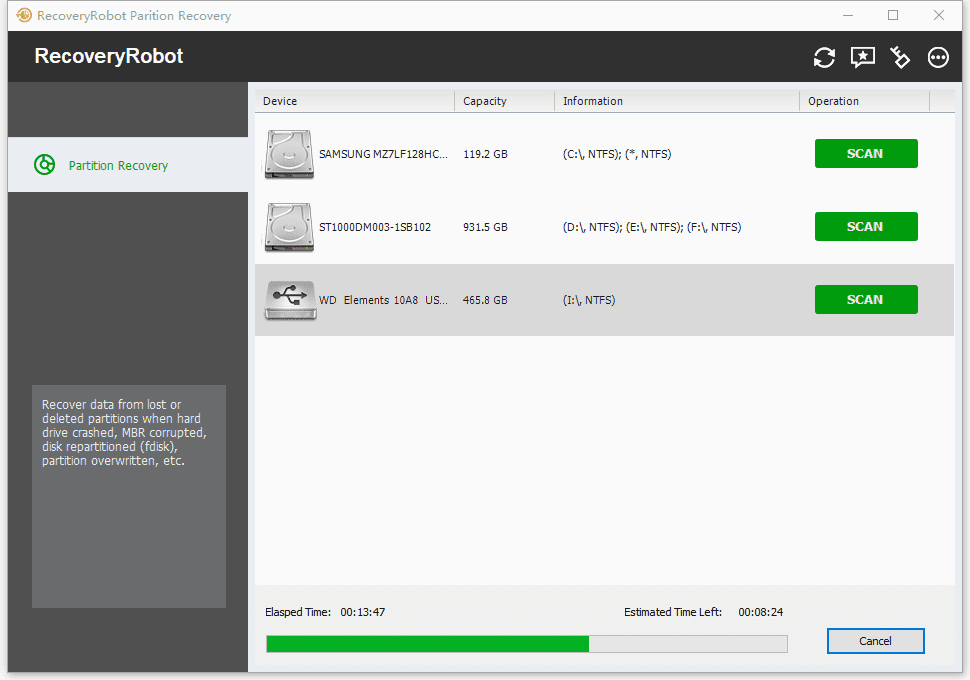Click the RecoveryRobot title bar app icon
The image size is (970, 680).
(x=24, y=15)
